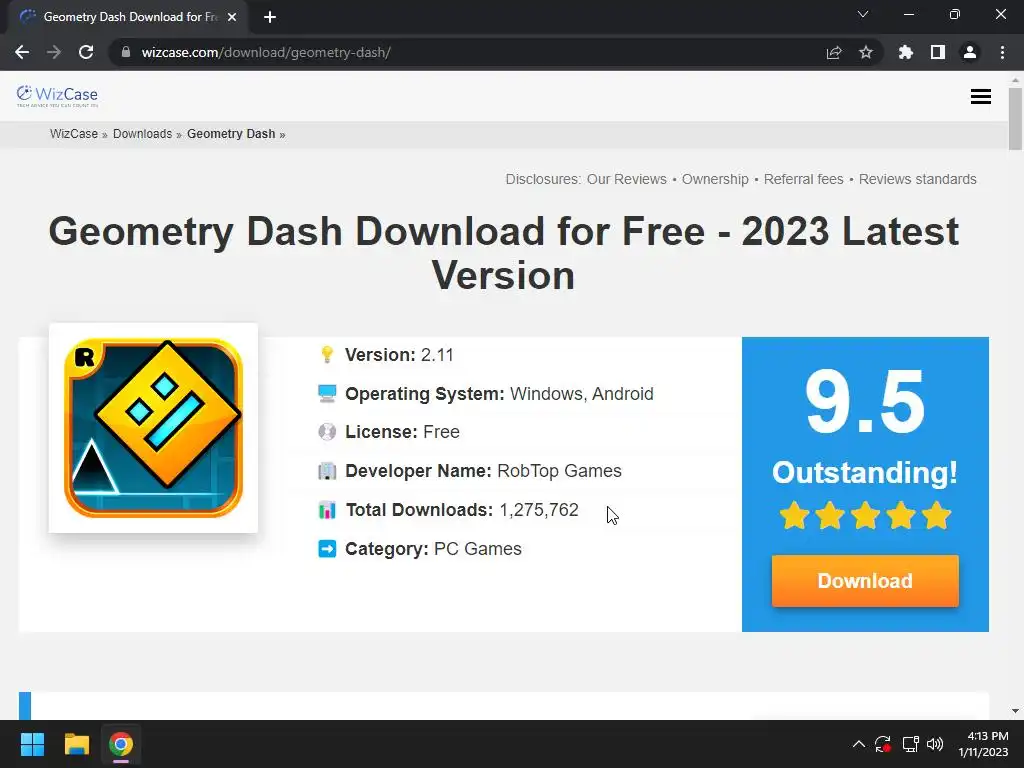The width and height of the screenshot is (1024, 768).
Task: Click total downloads 1,275,762
Action: click(x=539, y=509)
